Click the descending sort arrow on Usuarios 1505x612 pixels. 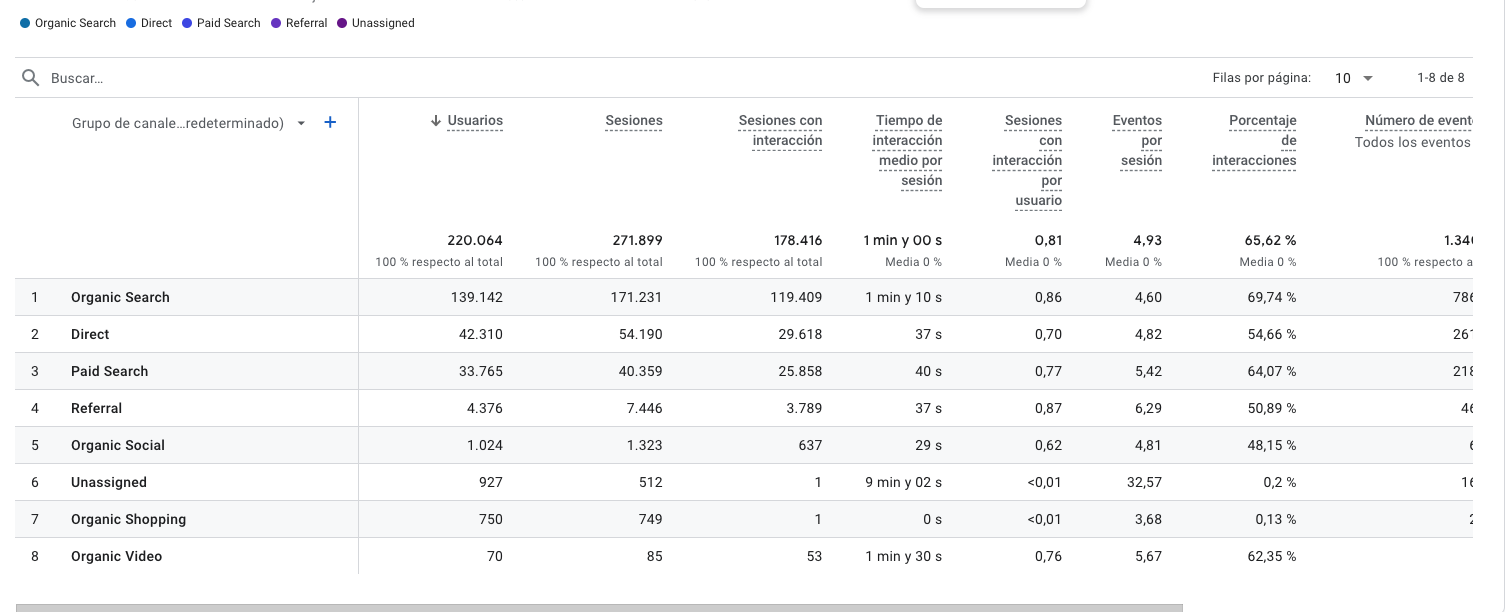coord(436,121)
